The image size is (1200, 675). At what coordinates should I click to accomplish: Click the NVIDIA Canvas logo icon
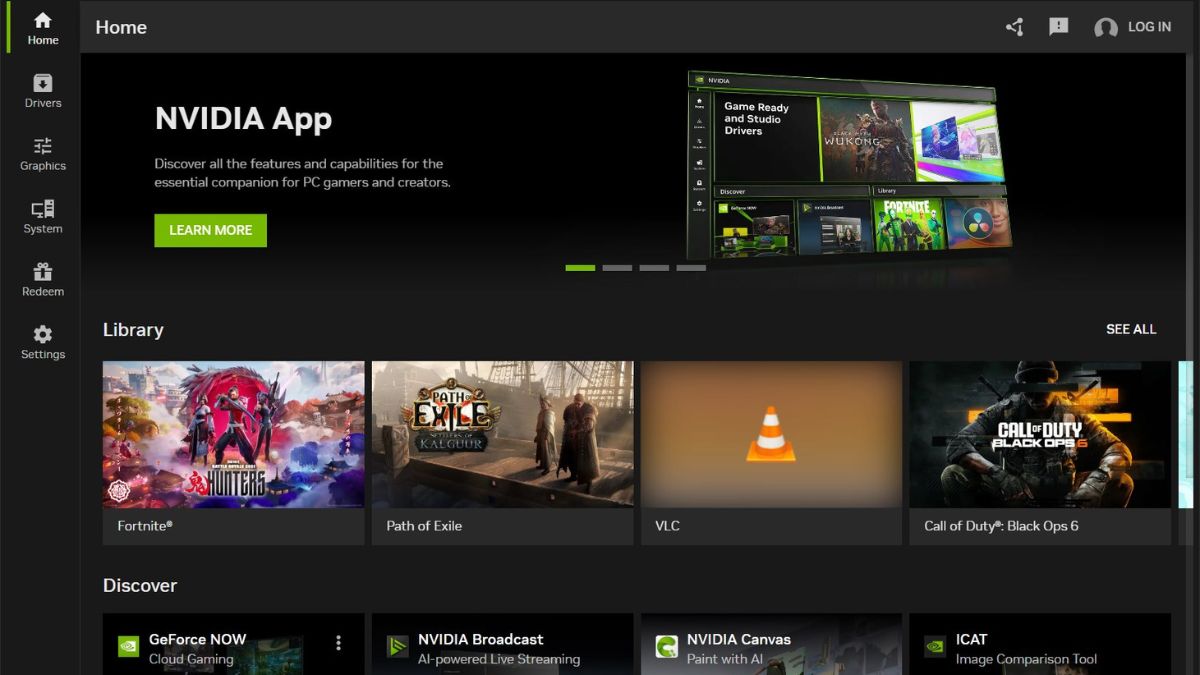[x=666, y=647]
